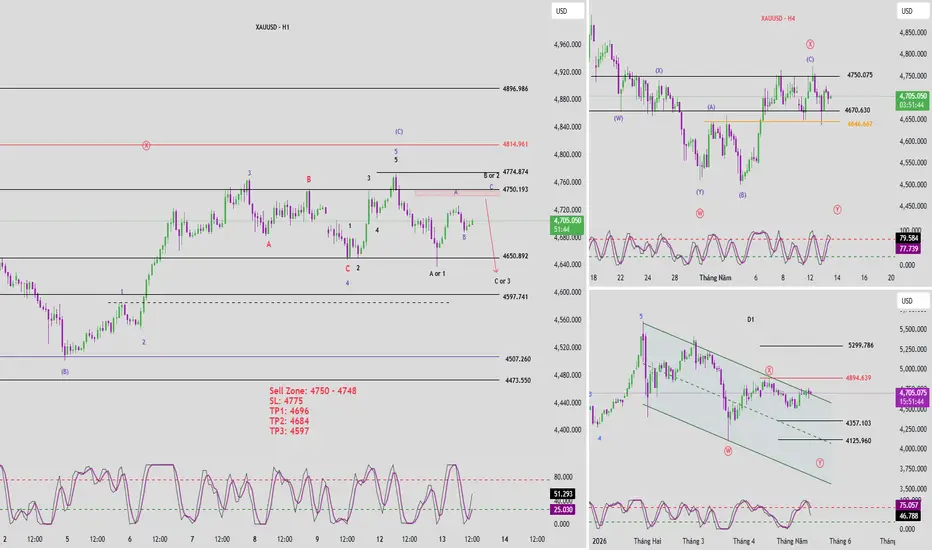The width and height of the screenshot is (932, 550).
Task: Click the TP1: 4696 text line
Action: [289, 411]
